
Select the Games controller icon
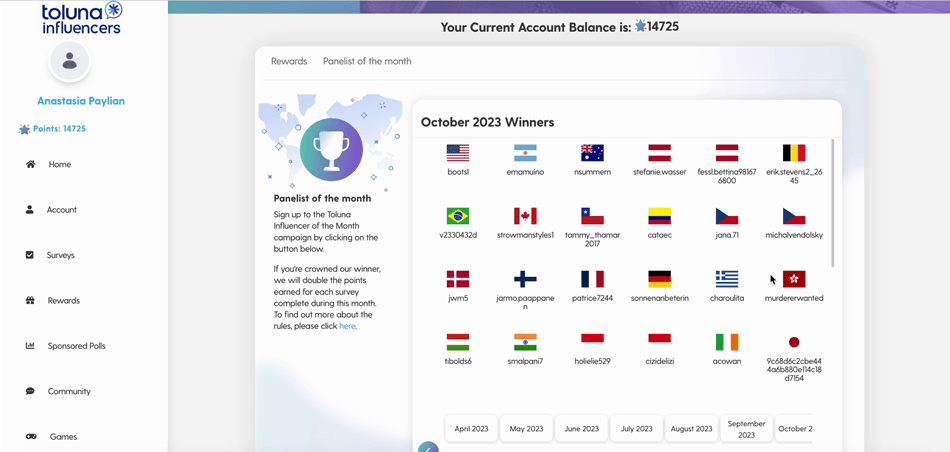pyautogui.click(x=31, y=437)
